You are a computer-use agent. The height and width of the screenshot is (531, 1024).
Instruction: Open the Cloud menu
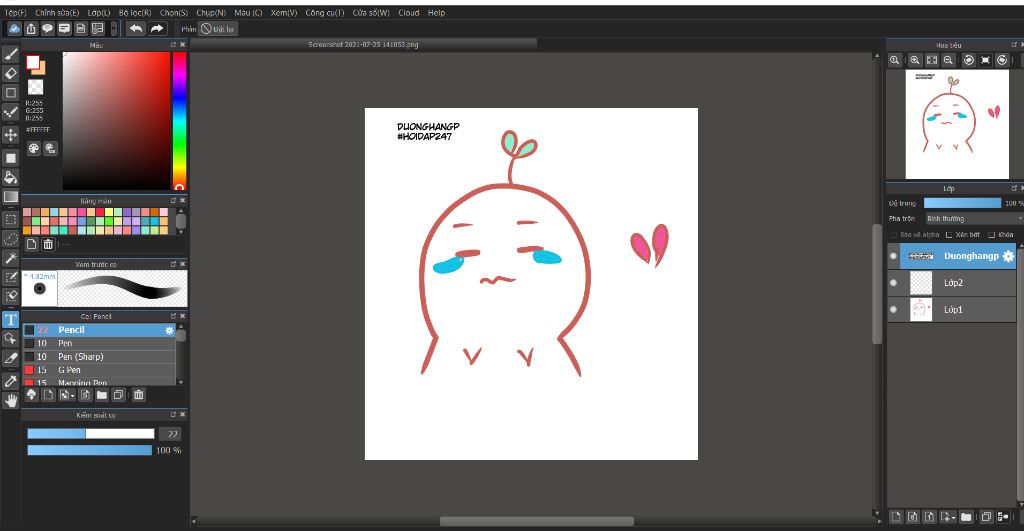click(409, 12)
